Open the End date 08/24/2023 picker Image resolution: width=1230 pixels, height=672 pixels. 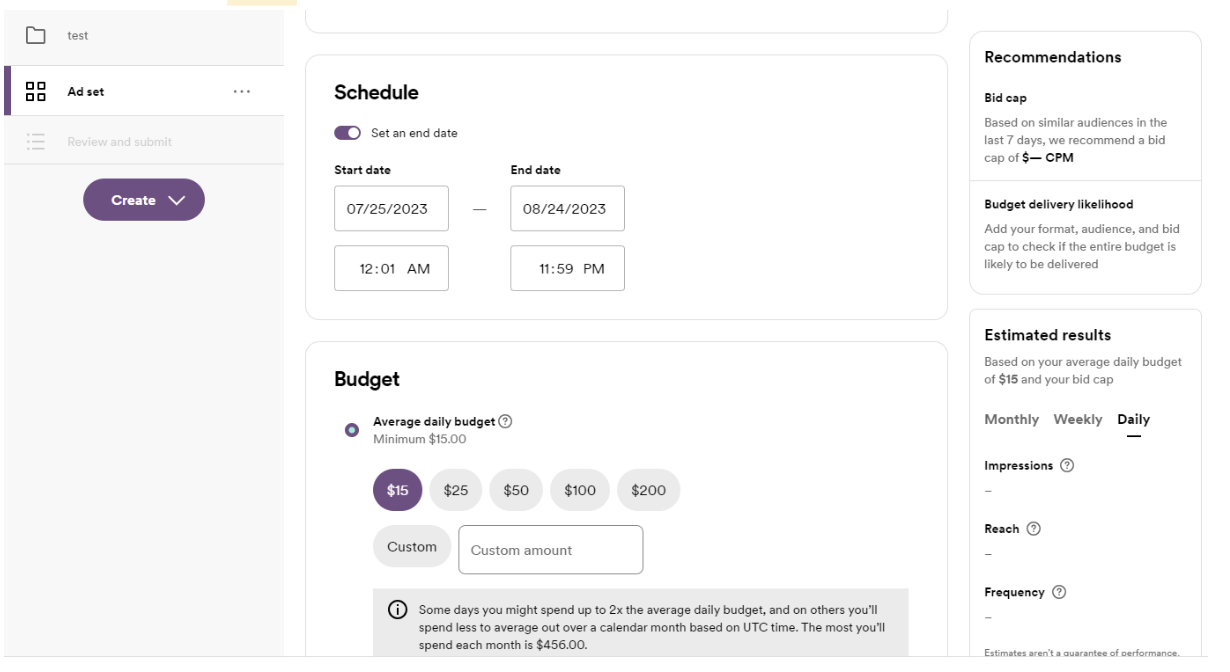567,209
